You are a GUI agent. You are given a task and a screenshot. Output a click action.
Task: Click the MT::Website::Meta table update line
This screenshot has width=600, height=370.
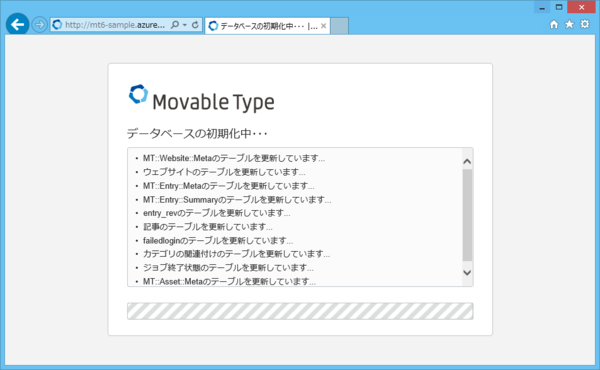click(x=234, y=158)
